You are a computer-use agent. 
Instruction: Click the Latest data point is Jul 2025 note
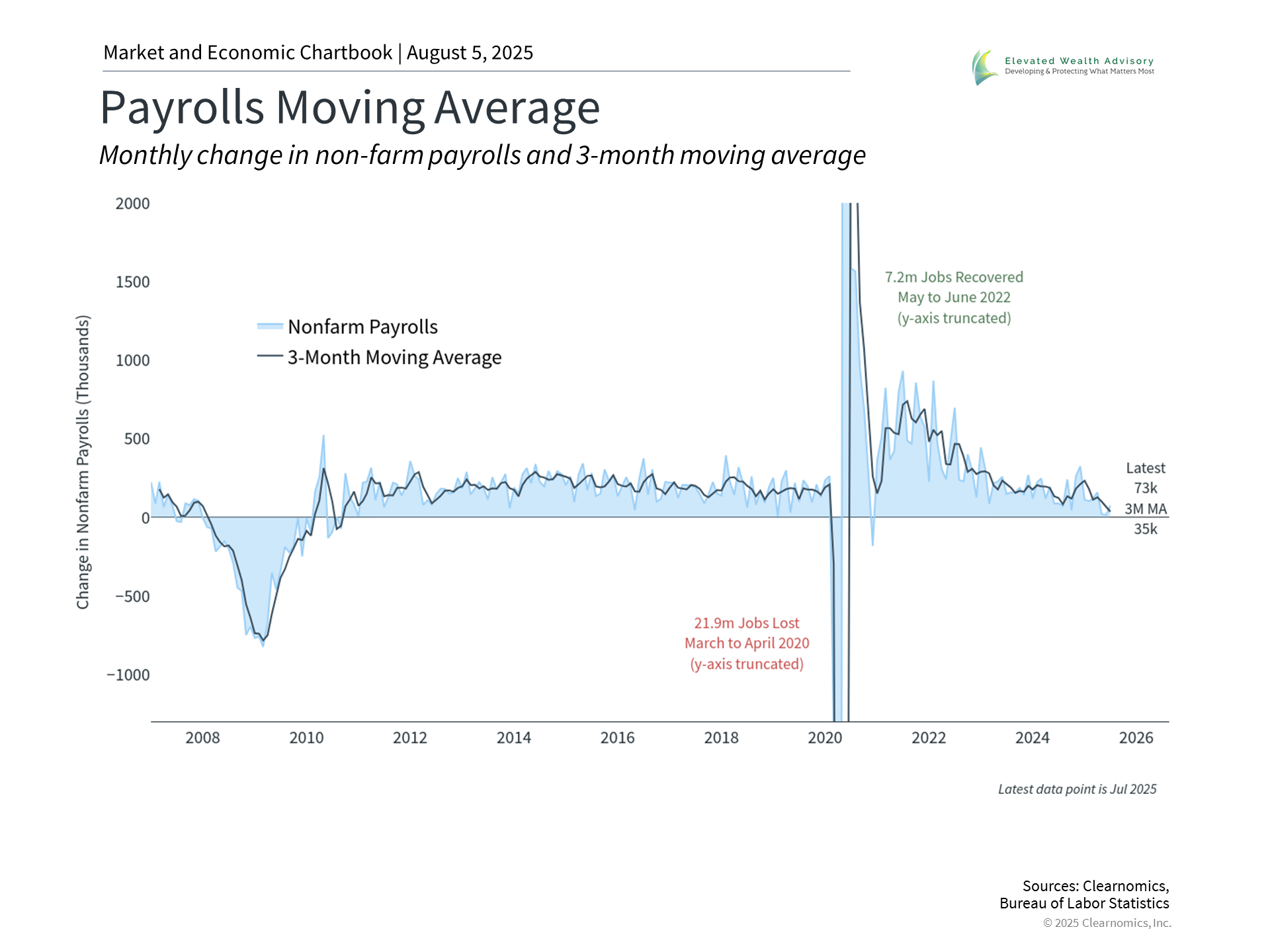coord(1077,789)
